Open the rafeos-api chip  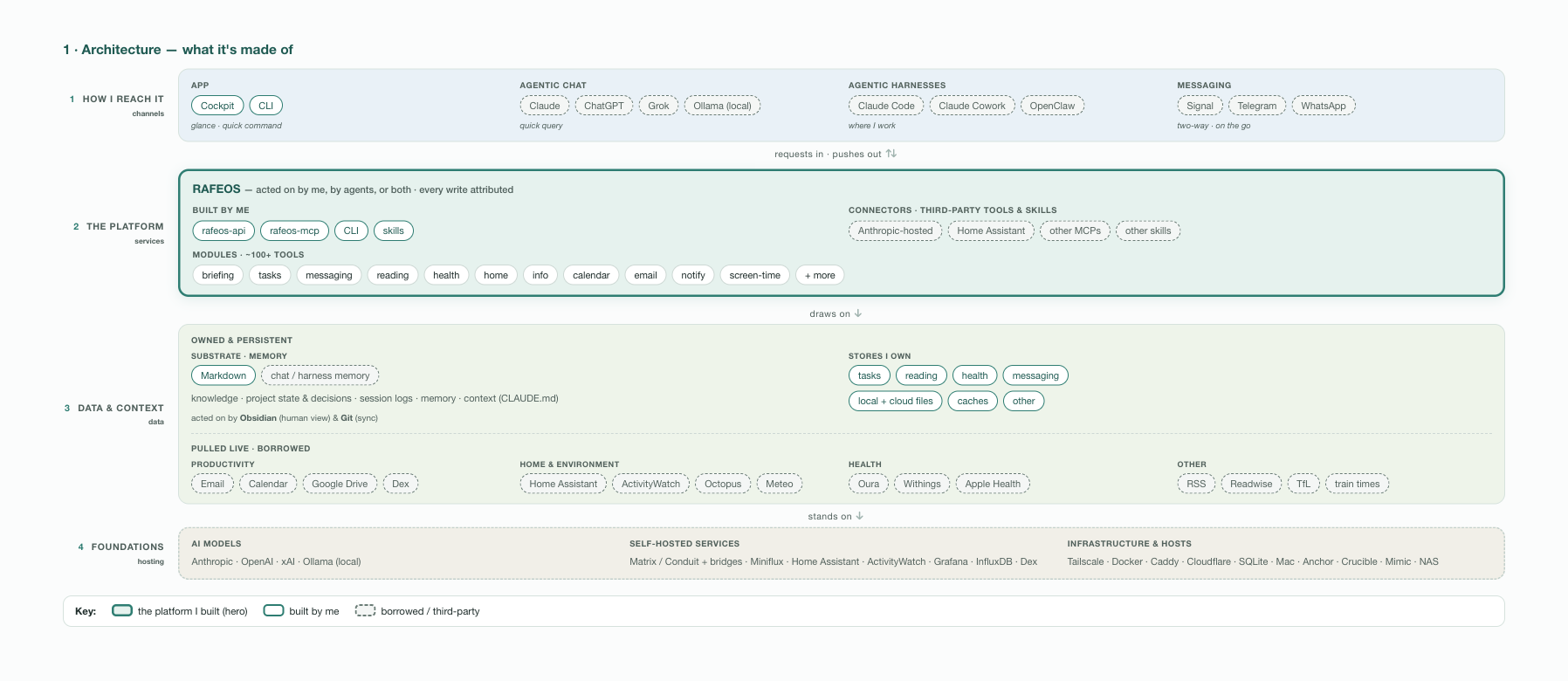coord(224,230)
